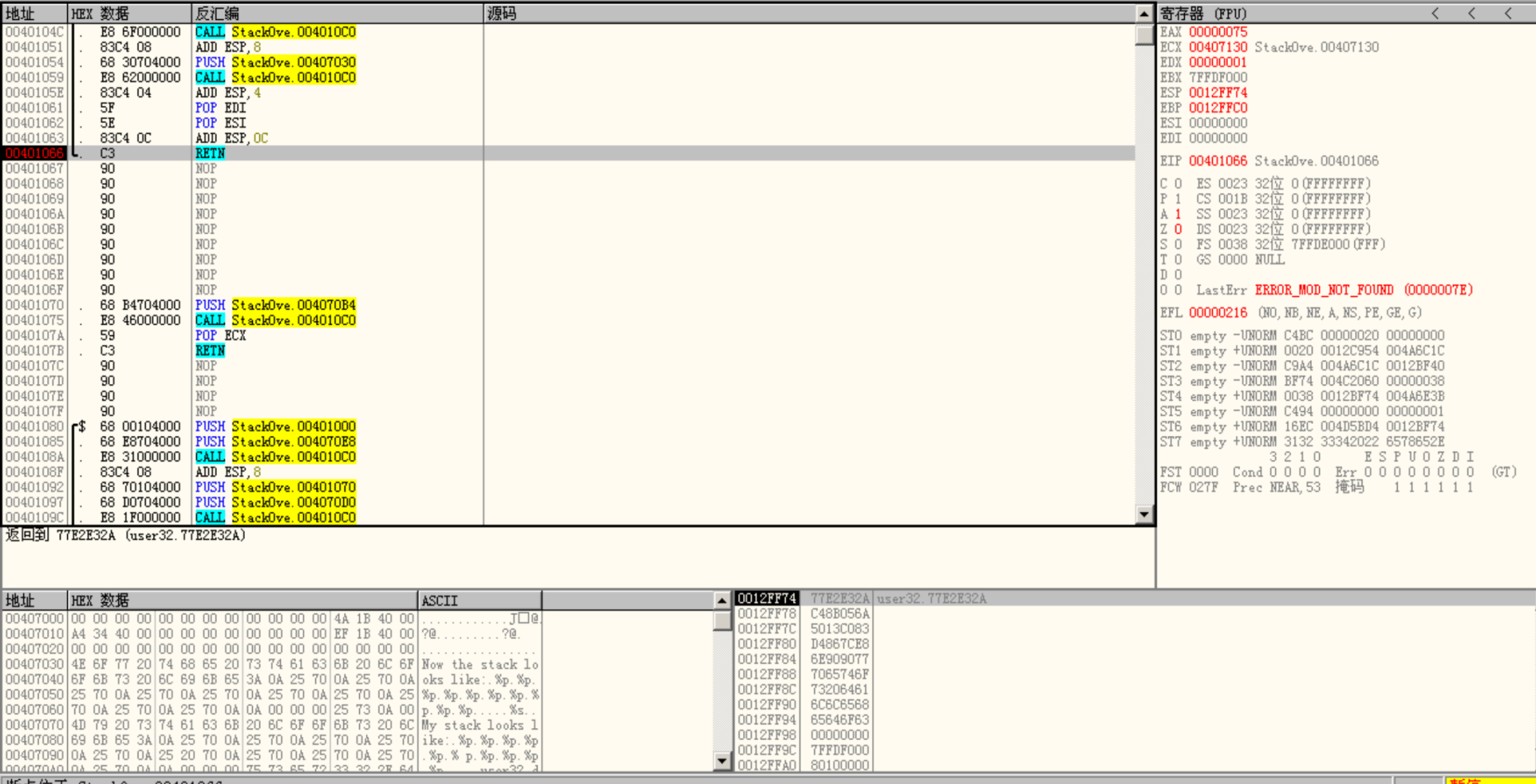Click the EAX register value 00000075
The width and height of the screenshot is (1536, 784).
pos(1218,32)
